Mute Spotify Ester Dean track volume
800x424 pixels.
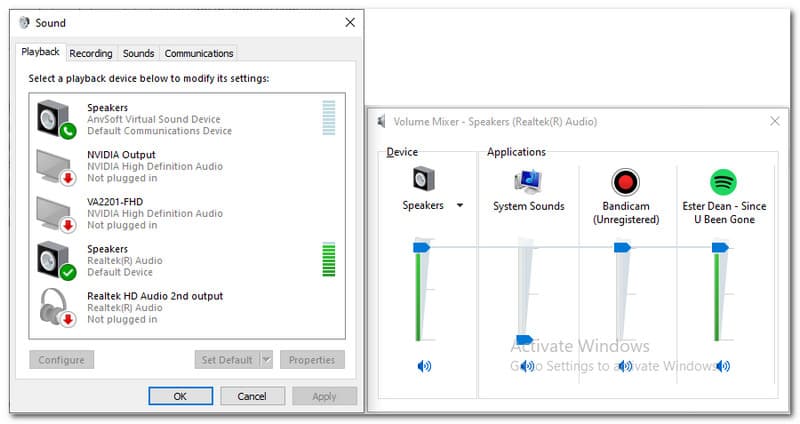(x=723, y=366)
